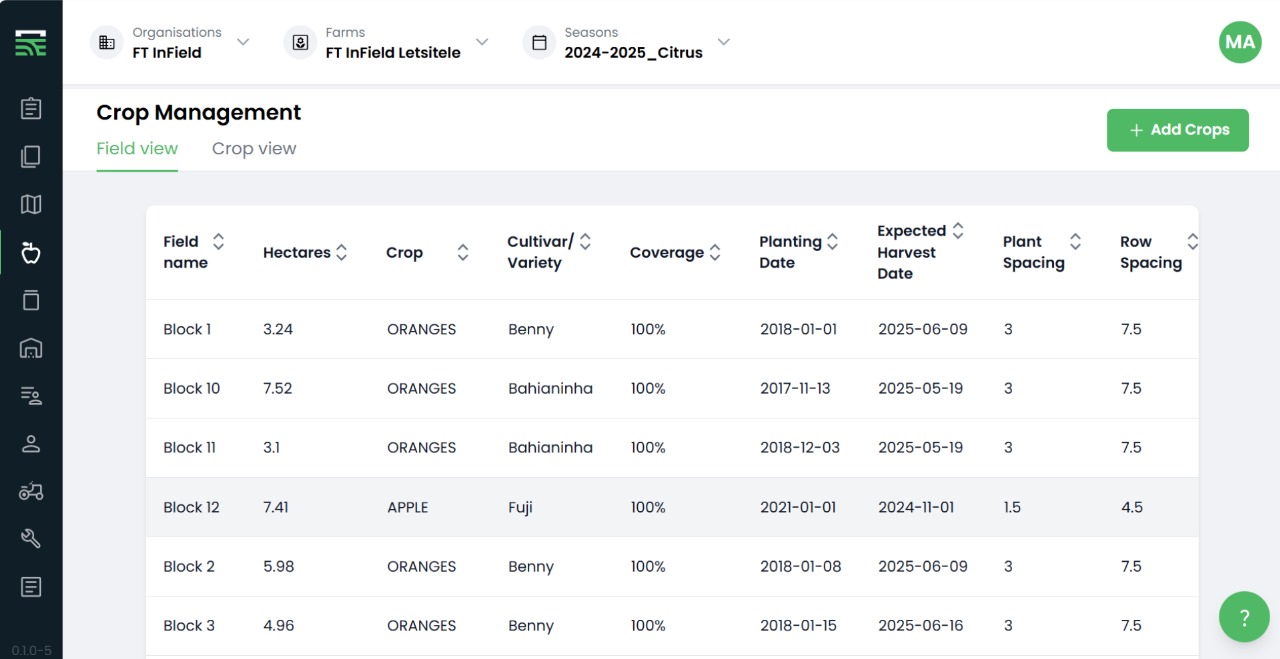The width and height of the screenshot is (1280, 659).
Task: Click the Add Crops button
Action: click(x=1178, y=130)
